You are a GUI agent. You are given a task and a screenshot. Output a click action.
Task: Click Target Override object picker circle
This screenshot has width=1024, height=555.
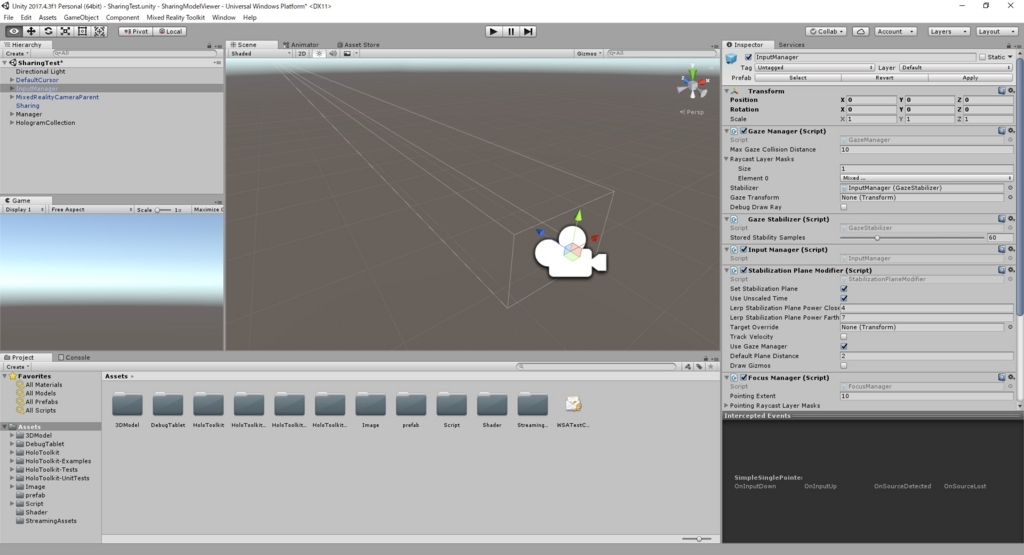point(1010,327)
